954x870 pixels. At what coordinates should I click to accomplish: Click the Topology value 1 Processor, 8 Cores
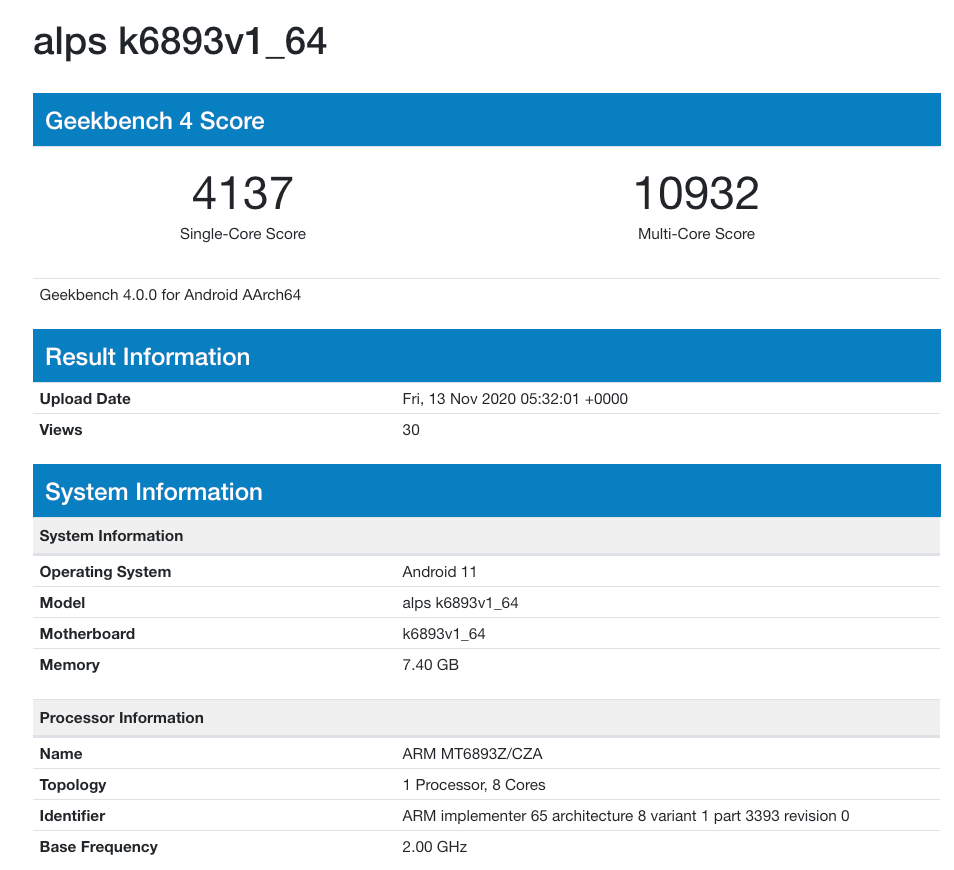pyautogui.click(x=473, y=785)
